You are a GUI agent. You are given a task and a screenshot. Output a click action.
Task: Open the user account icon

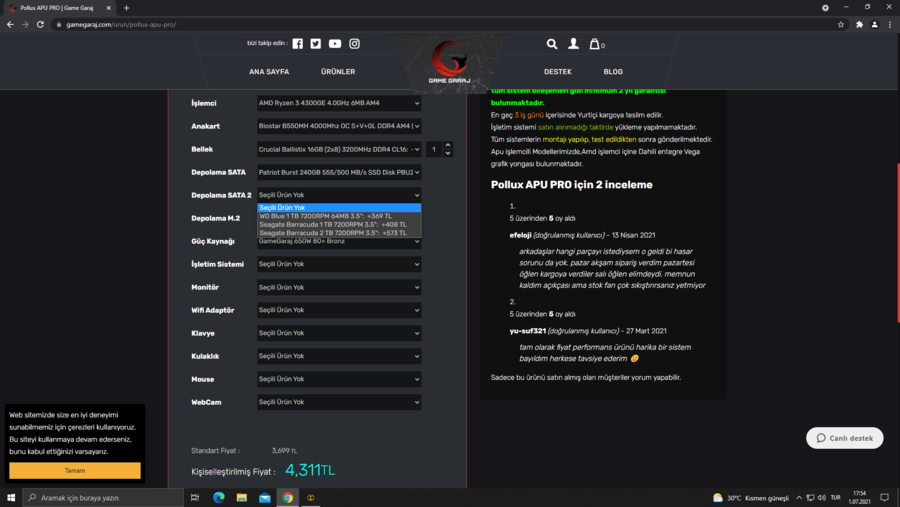[x=573, y=44]
